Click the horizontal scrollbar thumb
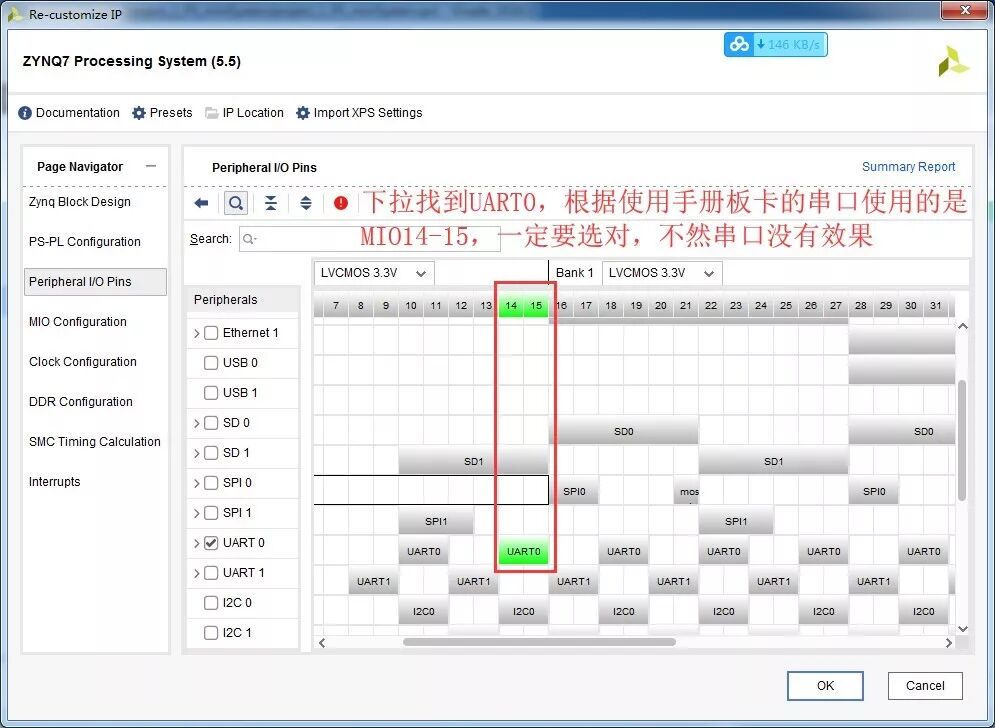The width and height of the screenshot is (995, 728). [539, 642]
